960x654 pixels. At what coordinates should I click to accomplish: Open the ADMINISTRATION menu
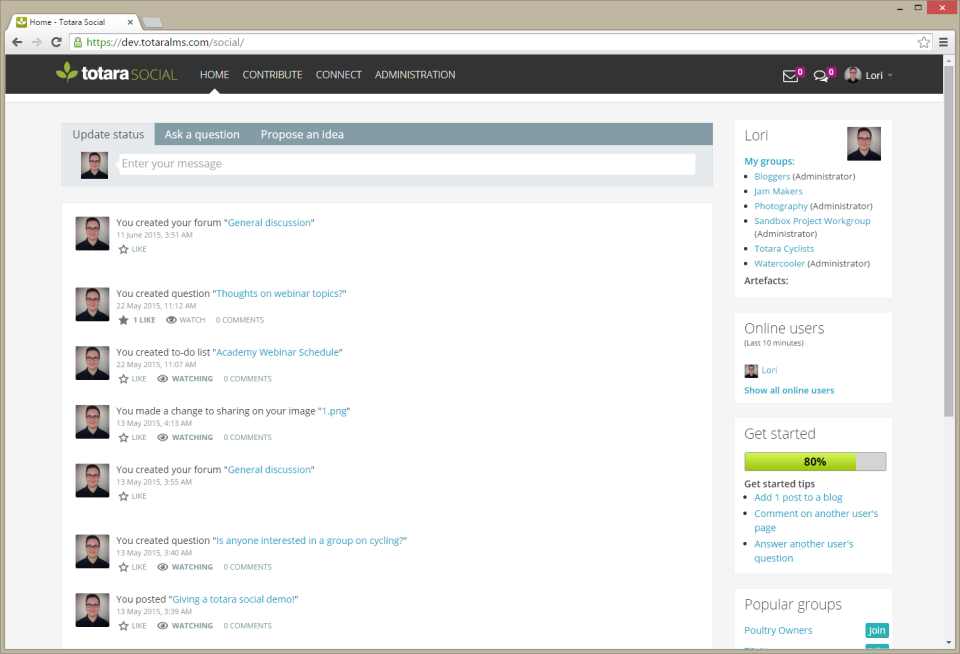pyautogui.click(x=415, y=75)
